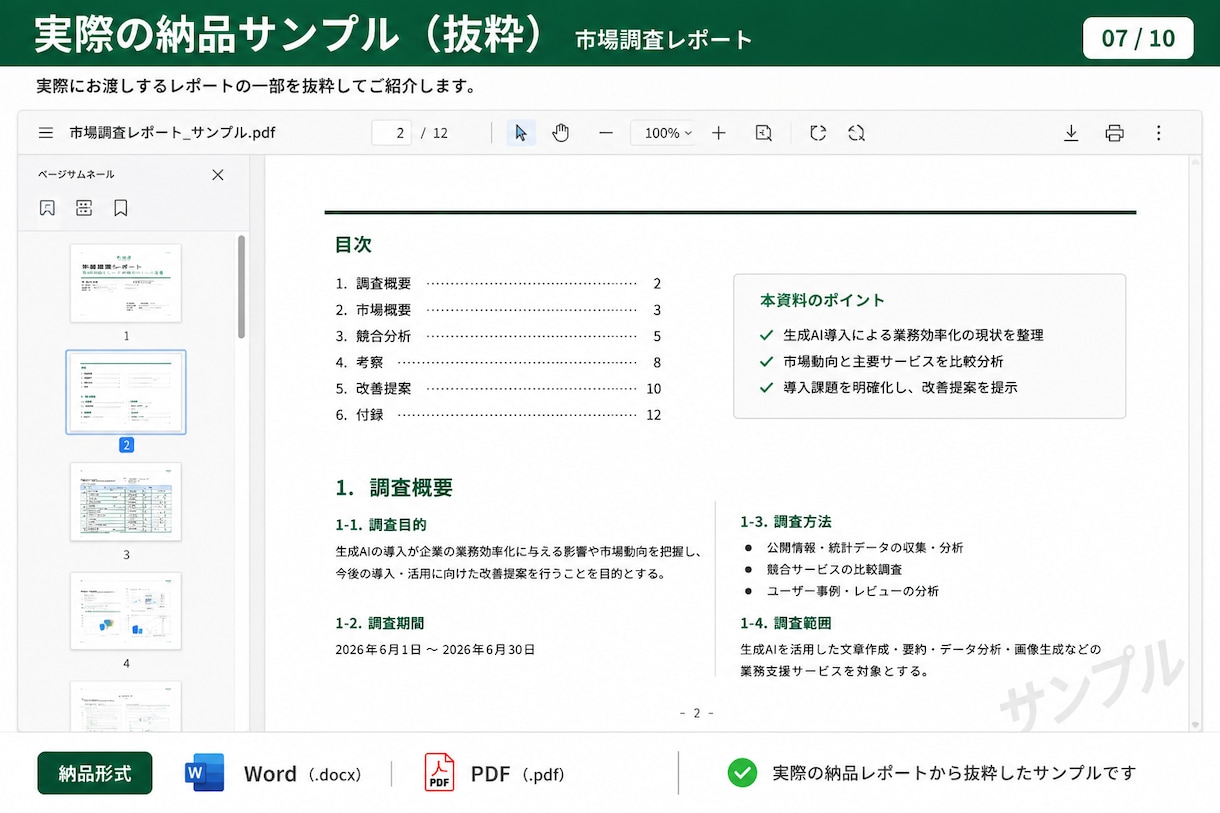Open the bookmarks icon in the sidebar
1220x813 pixels.
[121, 208]
